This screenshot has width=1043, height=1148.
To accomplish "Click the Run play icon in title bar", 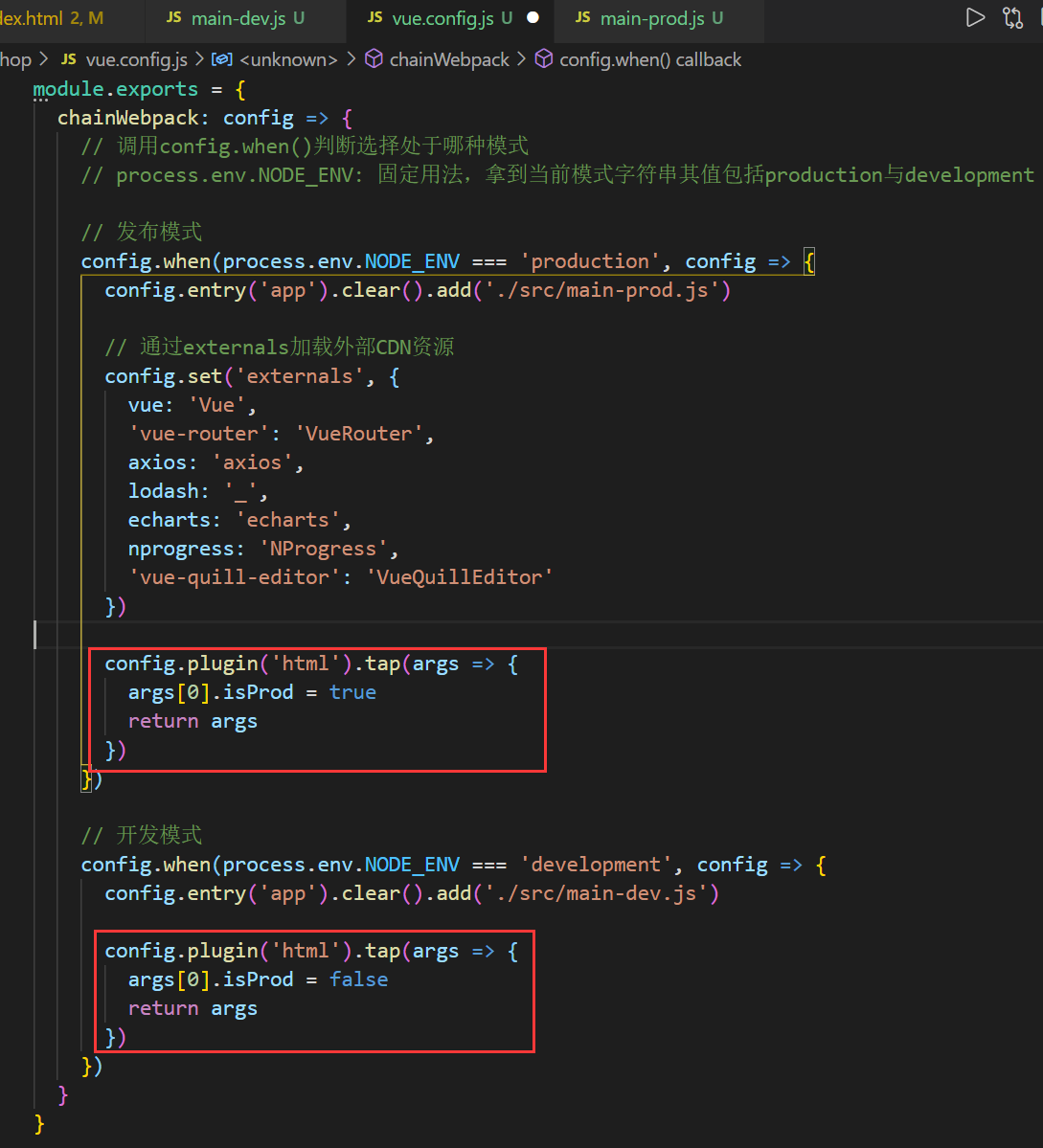I will tap(975, 17).
